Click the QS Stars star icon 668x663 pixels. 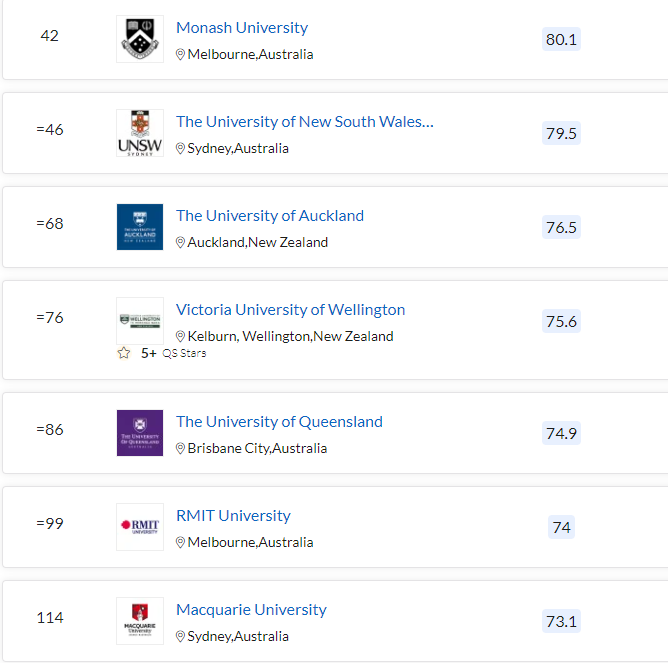point(124,353)
